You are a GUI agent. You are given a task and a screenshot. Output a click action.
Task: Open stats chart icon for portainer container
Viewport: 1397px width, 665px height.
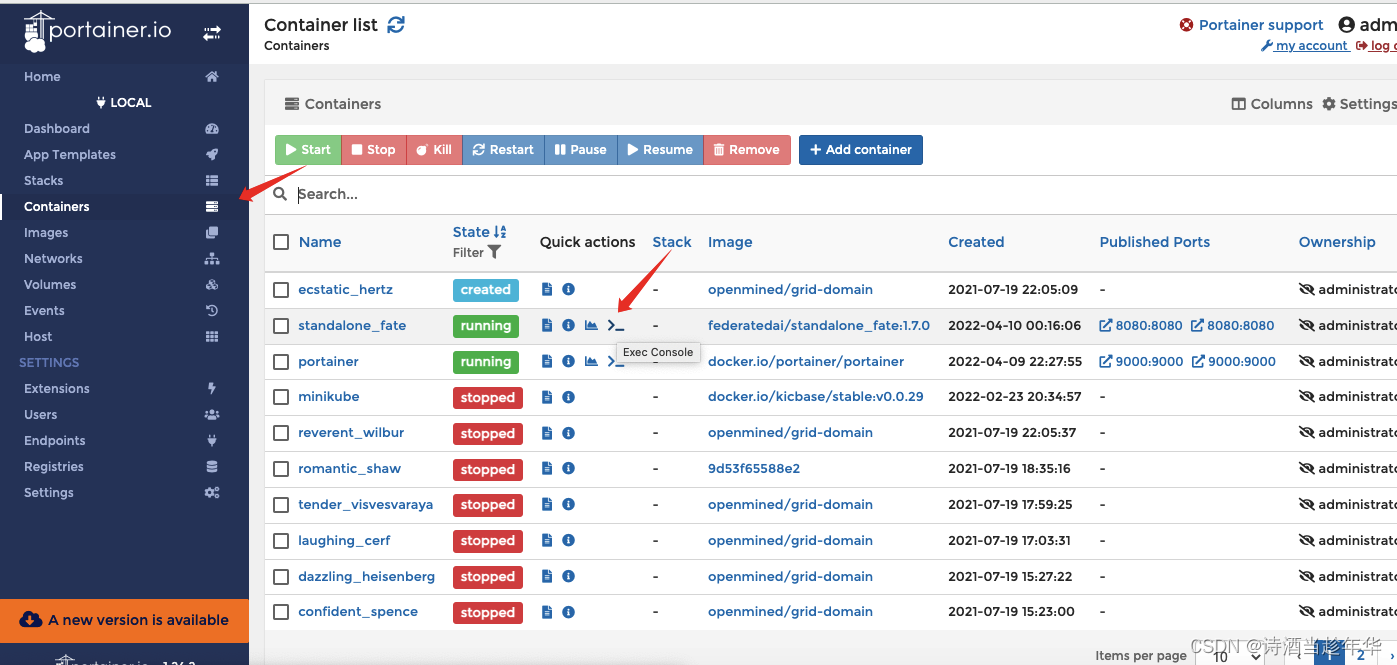(x=591, y=362)
